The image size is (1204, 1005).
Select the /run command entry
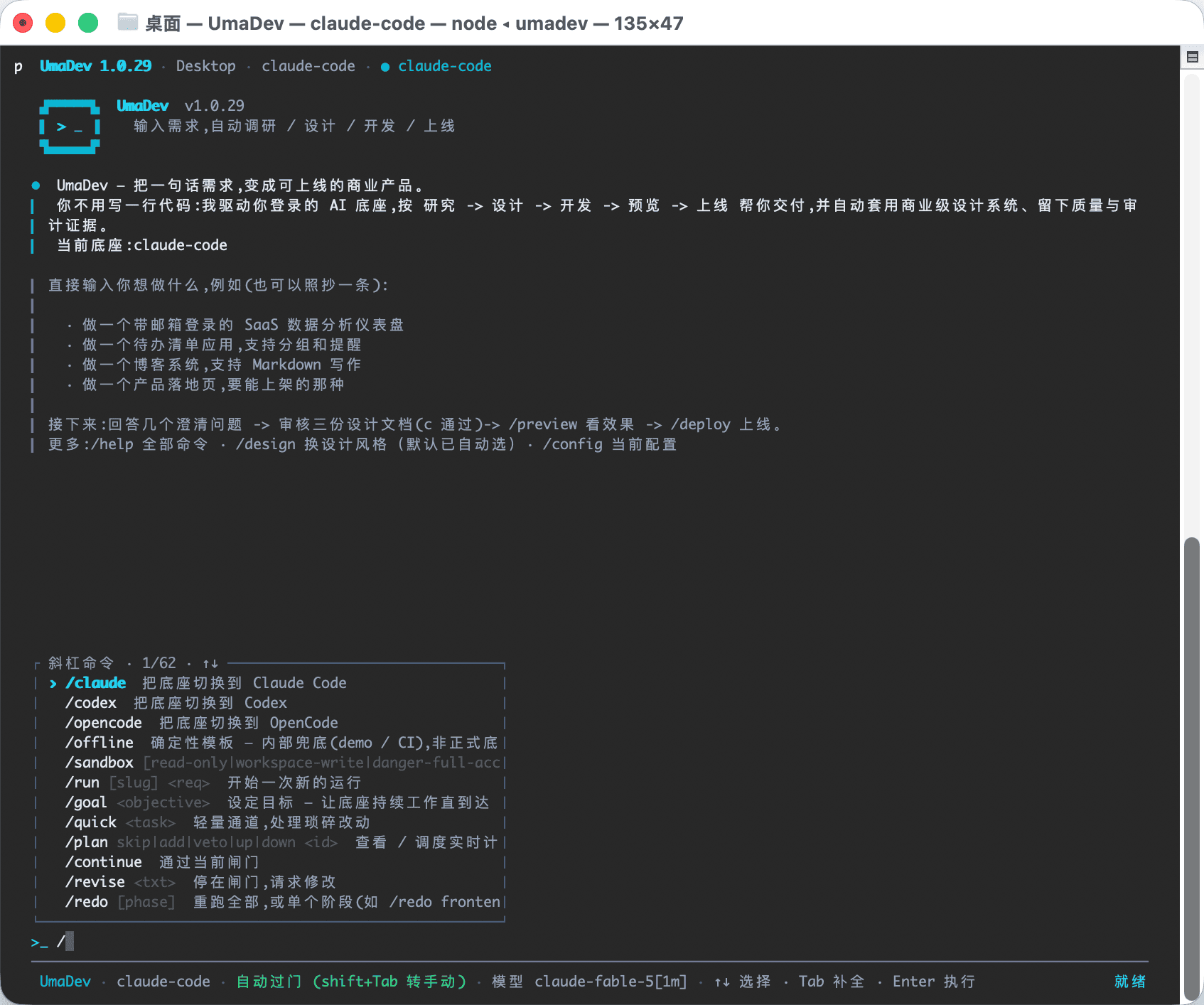[x=270, y=783]
